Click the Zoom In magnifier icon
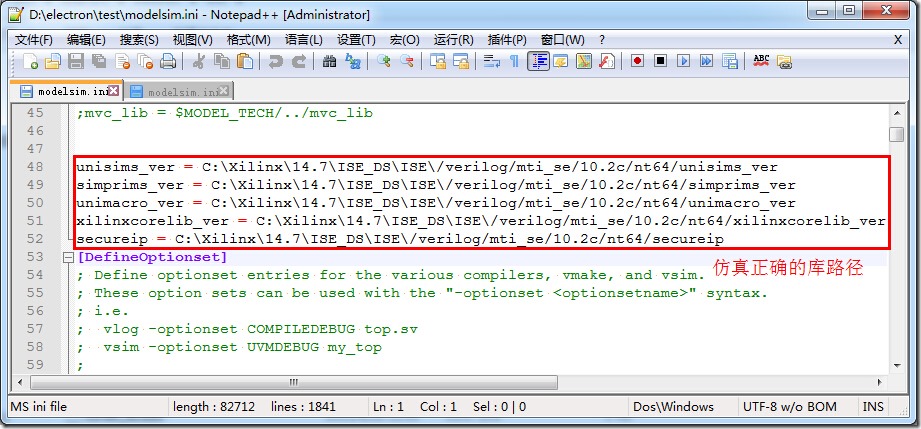921x429 pixels. point(384,61)
